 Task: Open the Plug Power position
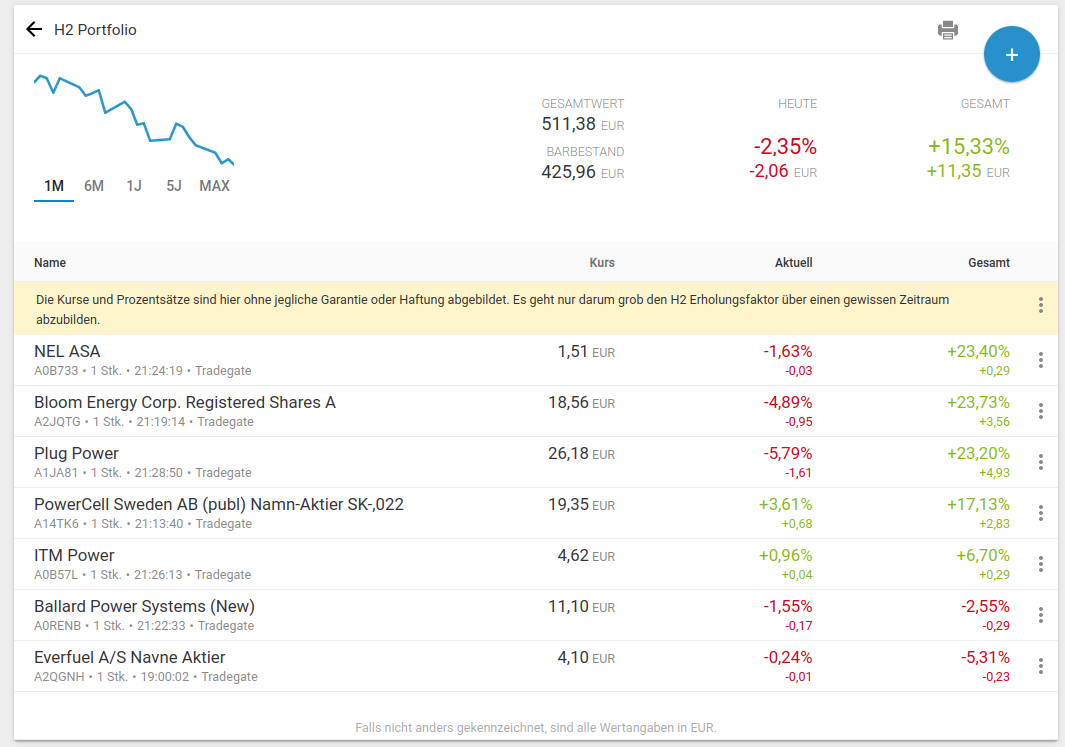tap(535, 462)
